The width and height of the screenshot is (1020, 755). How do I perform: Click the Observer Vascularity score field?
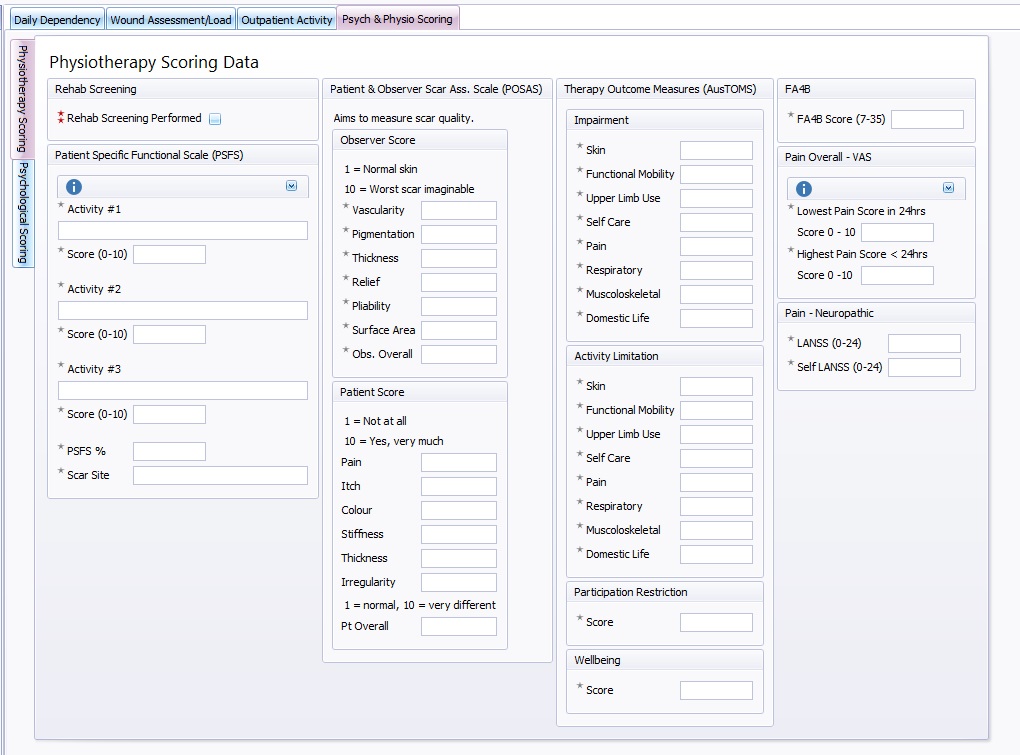[458, 210]
